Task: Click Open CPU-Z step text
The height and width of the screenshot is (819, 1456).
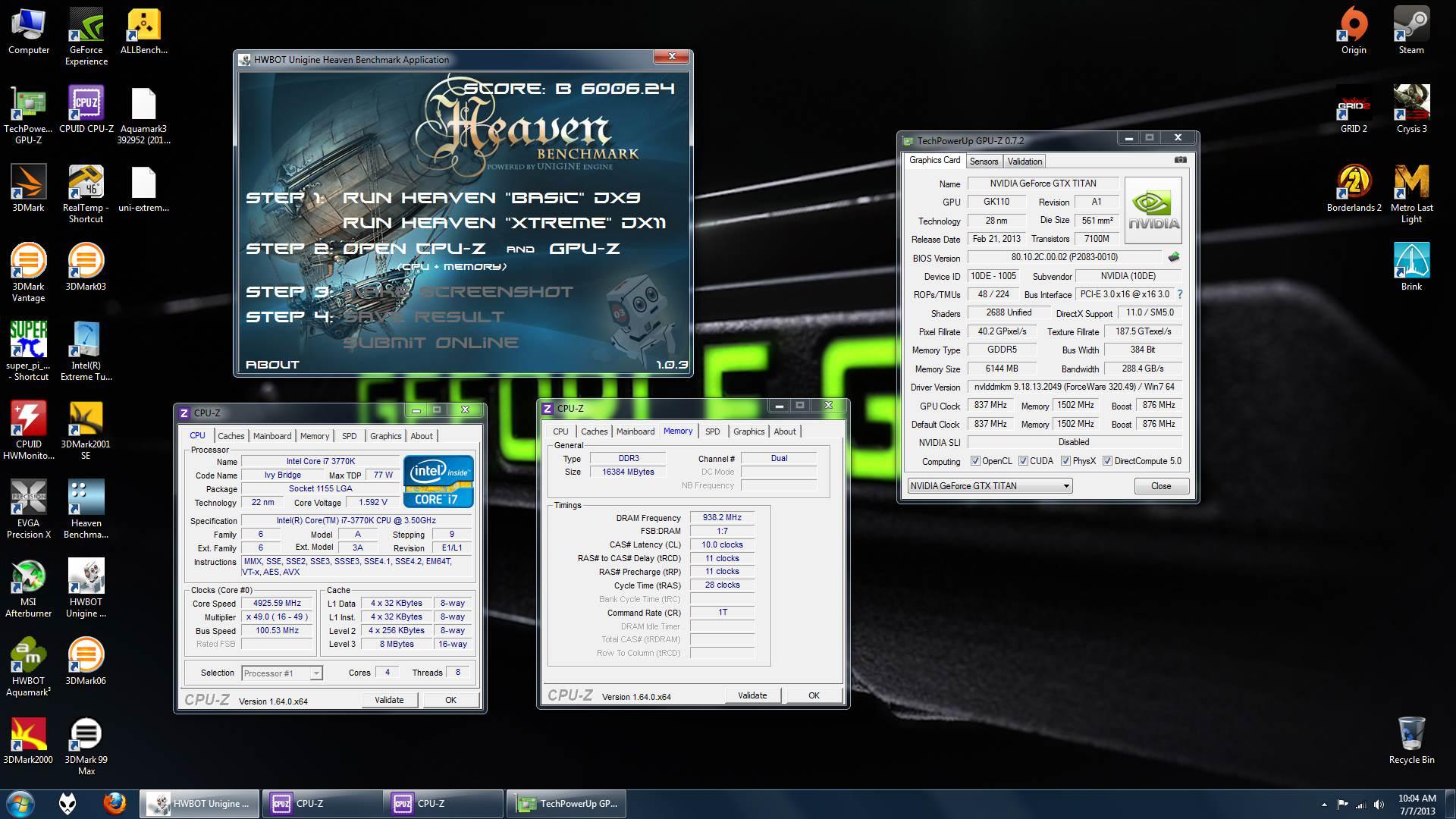Action: pyautogui.click(x=416, y=249)
